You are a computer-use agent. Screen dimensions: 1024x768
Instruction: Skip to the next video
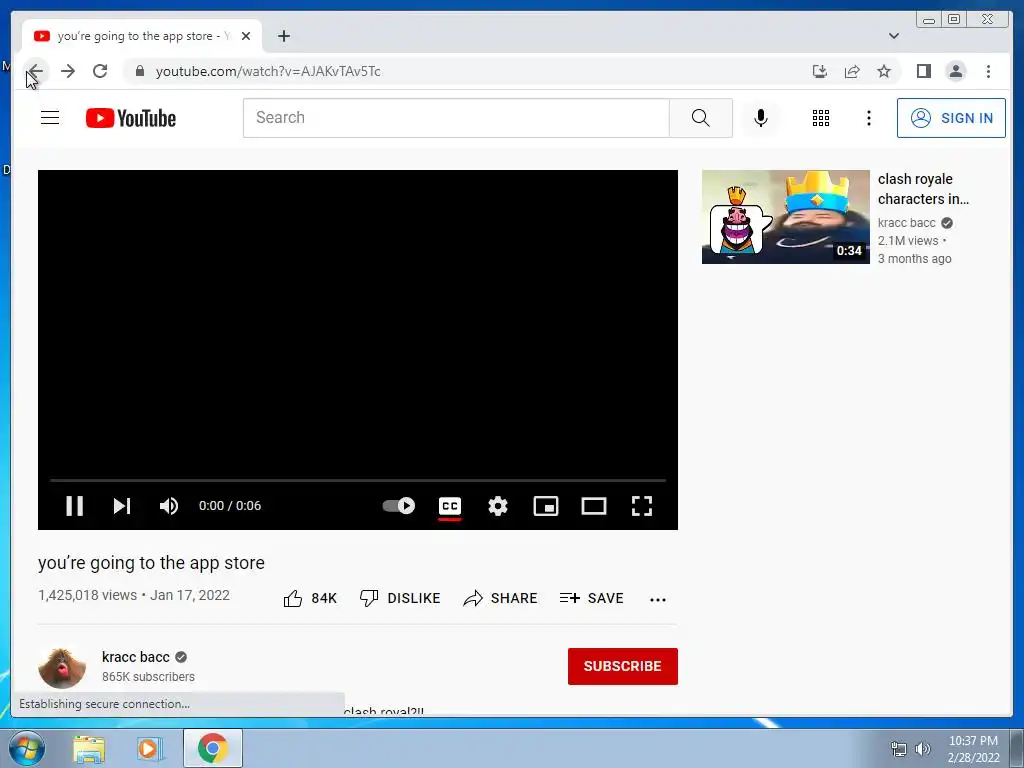coord(122,506)
